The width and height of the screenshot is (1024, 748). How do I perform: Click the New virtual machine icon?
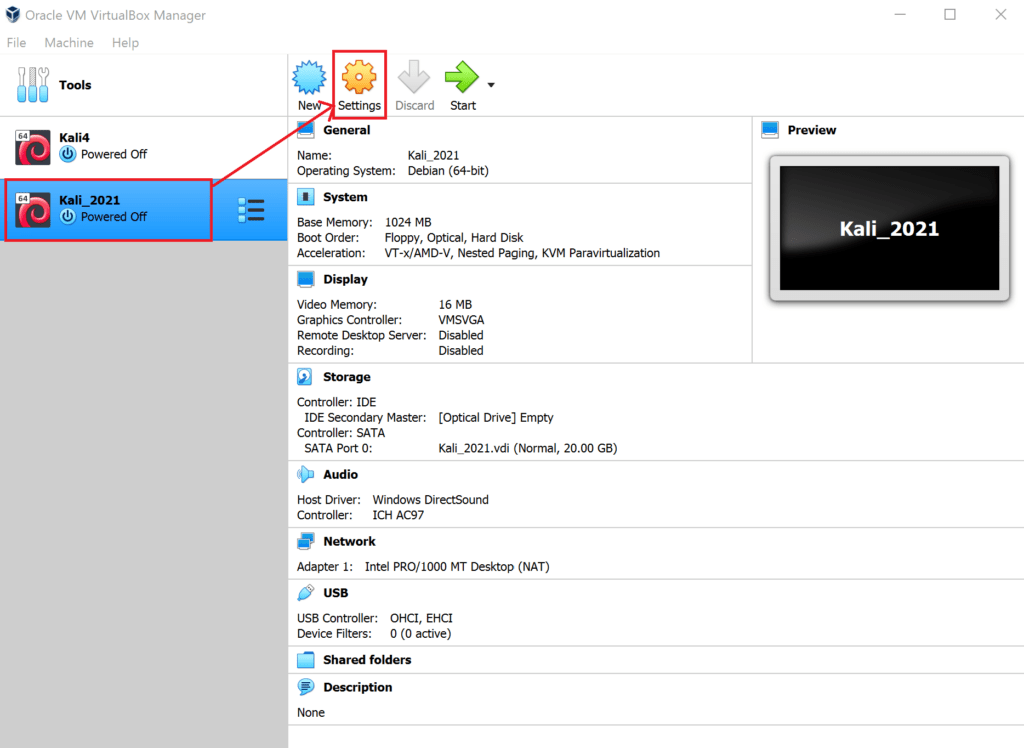click(309, 77)
